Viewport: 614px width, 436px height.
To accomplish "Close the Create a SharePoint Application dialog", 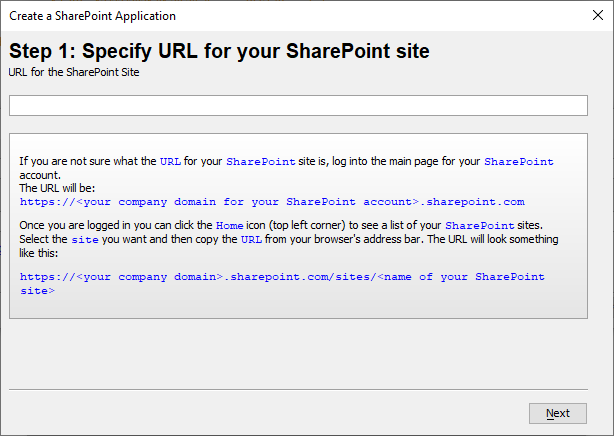I will pyautogui.click(x=598, y=15).
